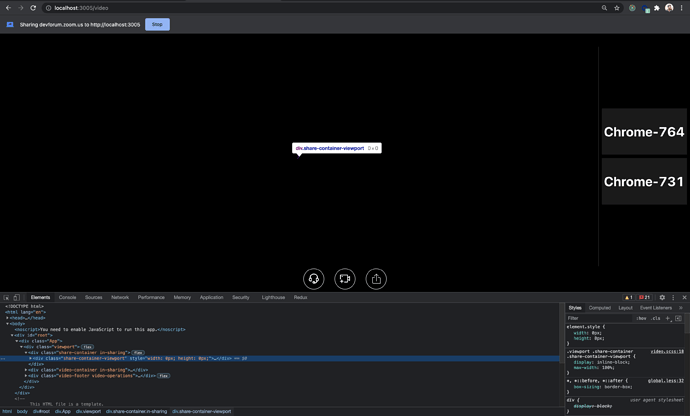This screenshot has width=690, height=416.
Task: Bookmark this page with the star icon
Action: 617,8
